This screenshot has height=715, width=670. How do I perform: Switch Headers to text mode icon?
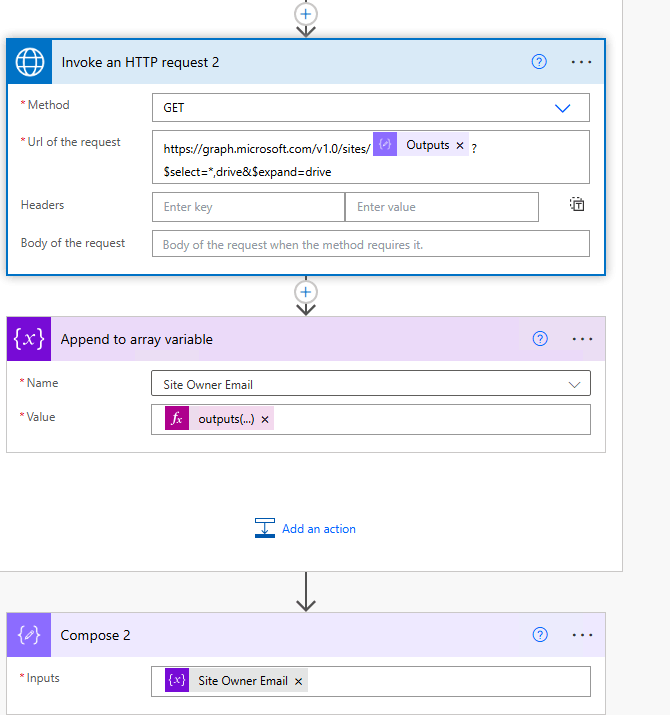pos(577,204)
